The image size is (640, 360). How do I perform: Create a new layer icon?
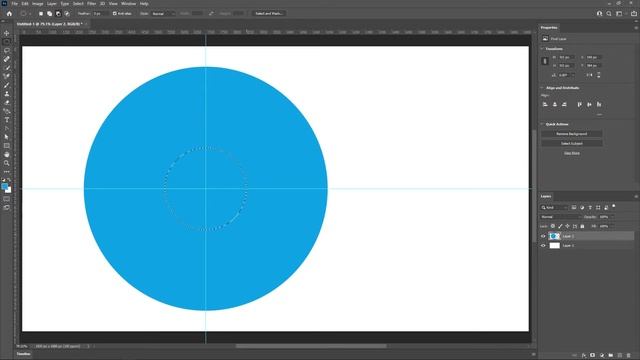[620, 356]
